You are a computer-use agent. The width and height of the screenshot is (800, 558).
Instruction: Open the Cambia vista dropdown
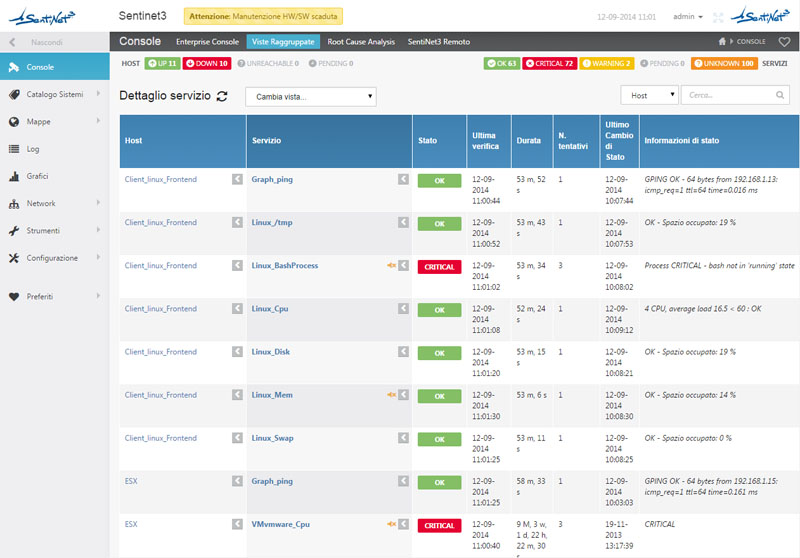coord(311,97)
